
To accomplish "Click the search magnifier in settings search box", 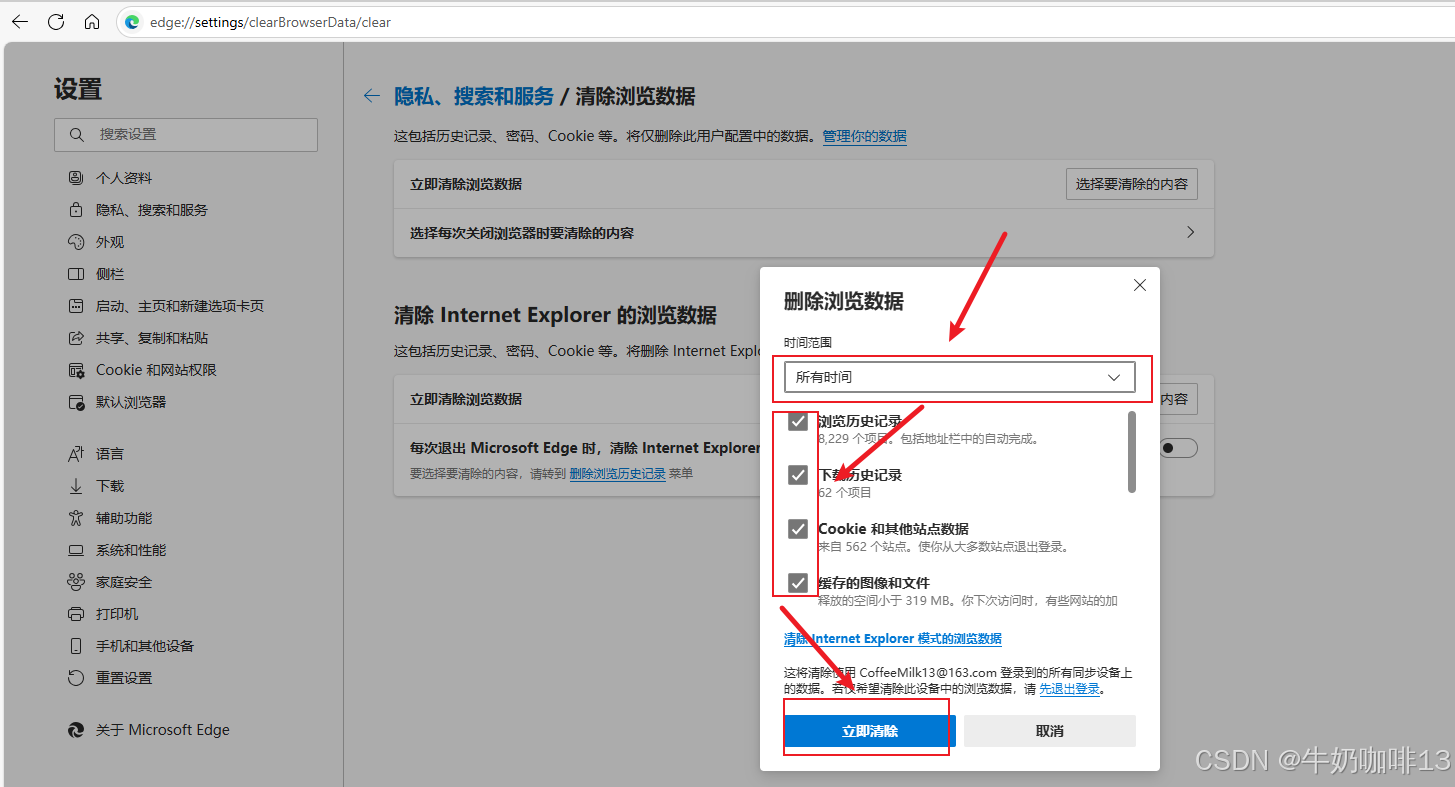I will click(77, 135).
